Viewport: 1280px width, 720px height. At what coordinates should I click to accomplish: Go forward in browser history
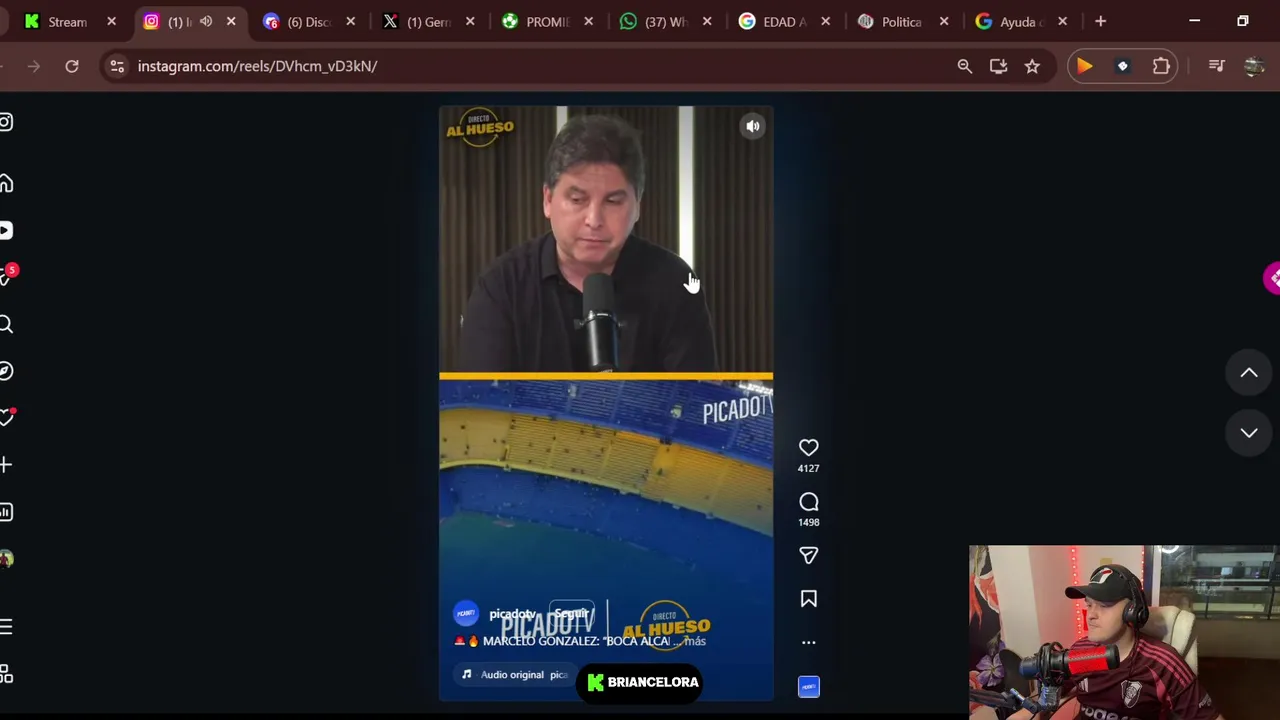pyautogui.click(x=33, y=66)
